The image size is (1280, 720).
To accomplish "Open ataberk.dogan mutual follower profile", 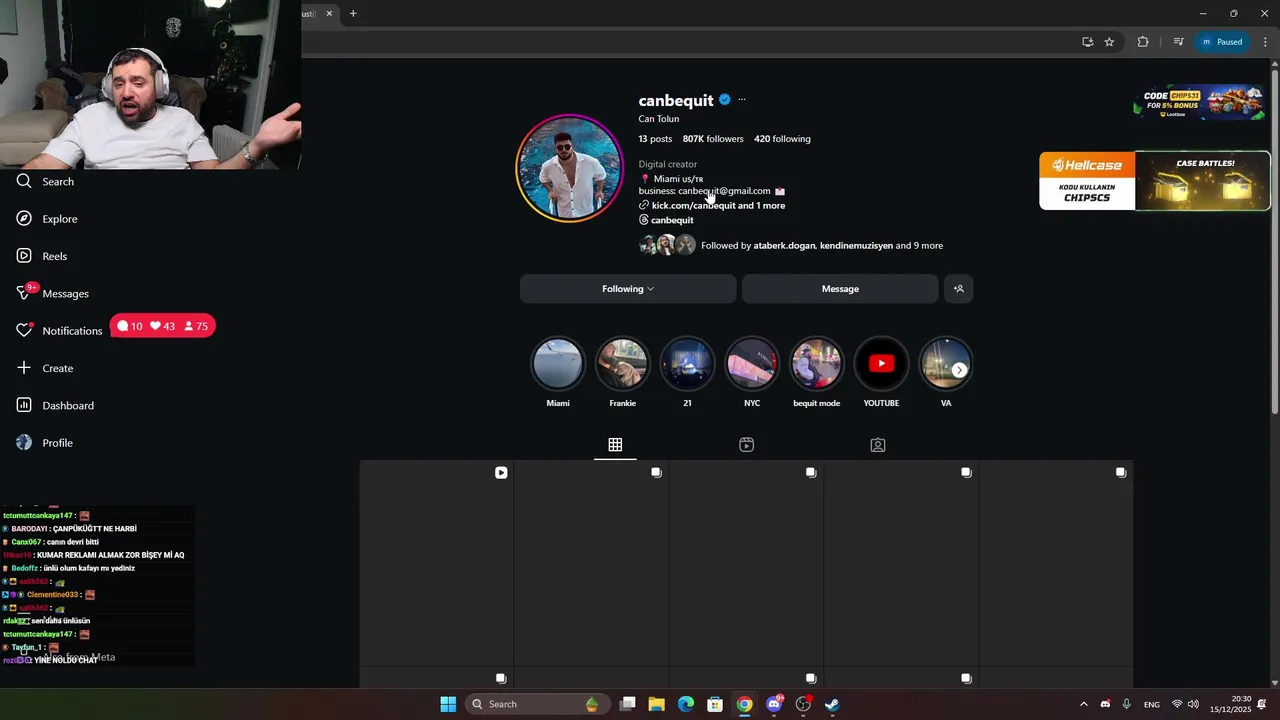I will (x=785, y=246).
